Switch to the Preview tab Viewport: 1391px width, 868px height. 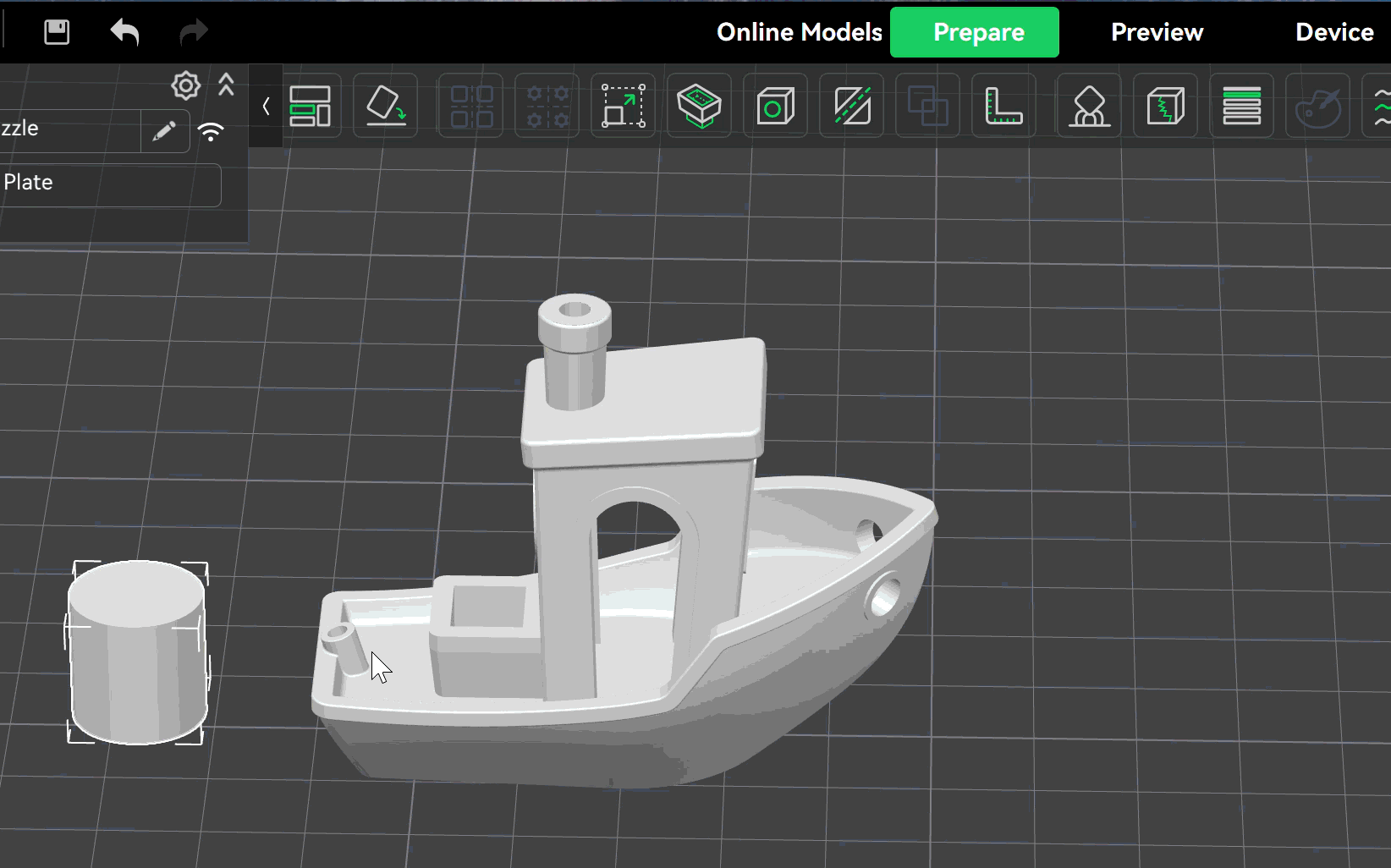[x=1157, y=32]
